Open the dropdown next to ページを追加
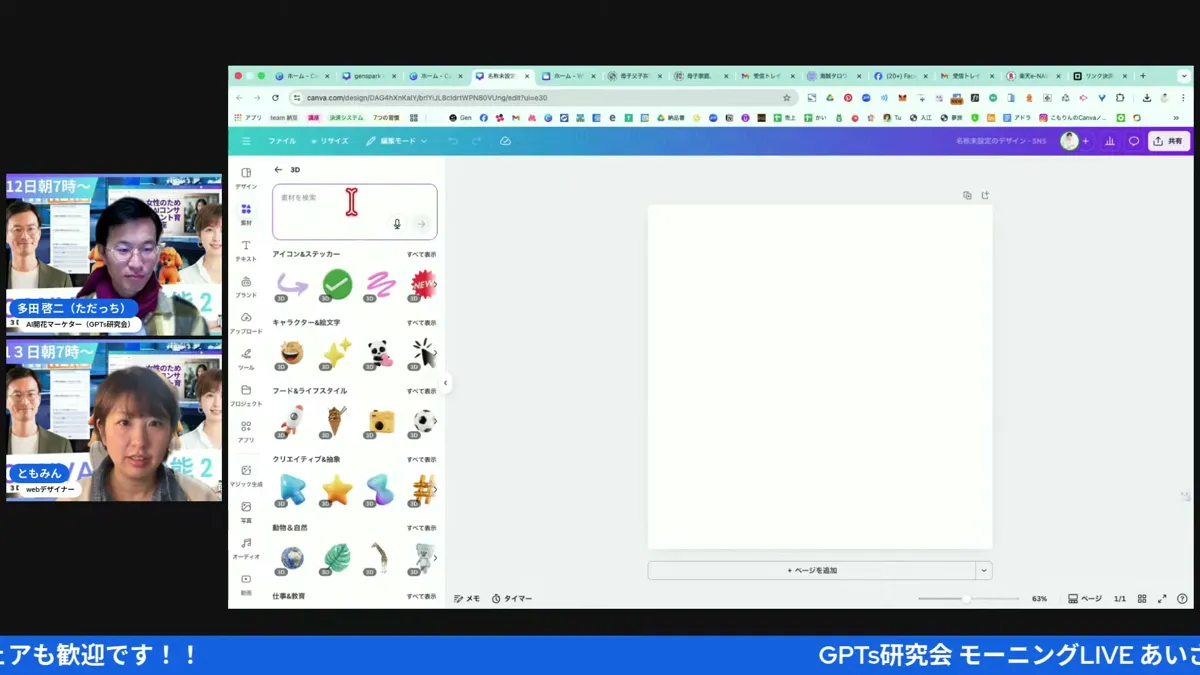This screenshot has width=1200, height=675. (984, 570)
